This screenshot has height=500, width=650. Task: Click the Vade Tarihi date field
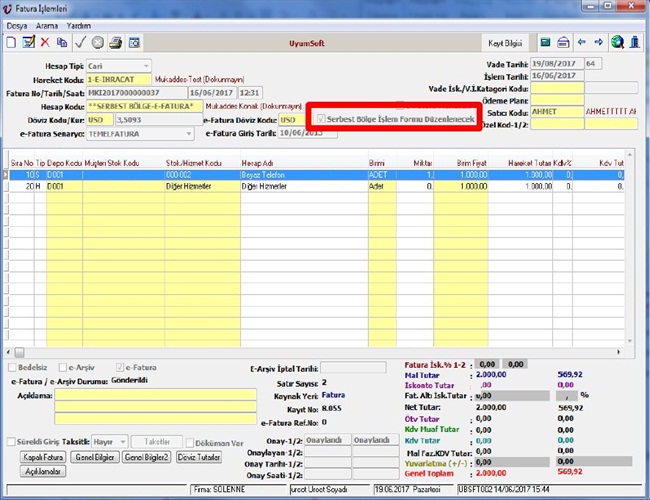(557, 64)
